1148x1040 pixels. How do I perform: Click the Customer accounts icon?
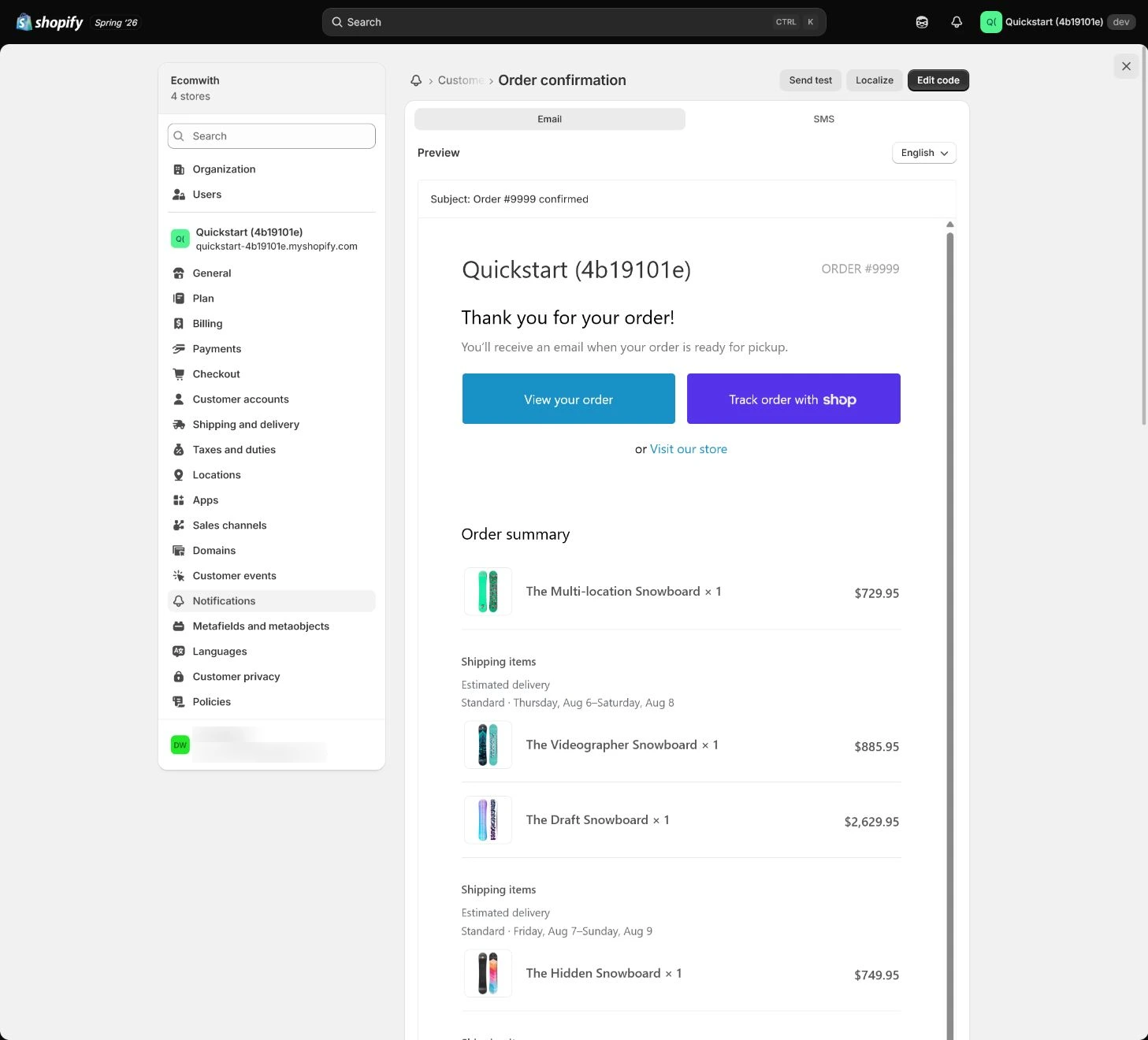tap(179, 399)
